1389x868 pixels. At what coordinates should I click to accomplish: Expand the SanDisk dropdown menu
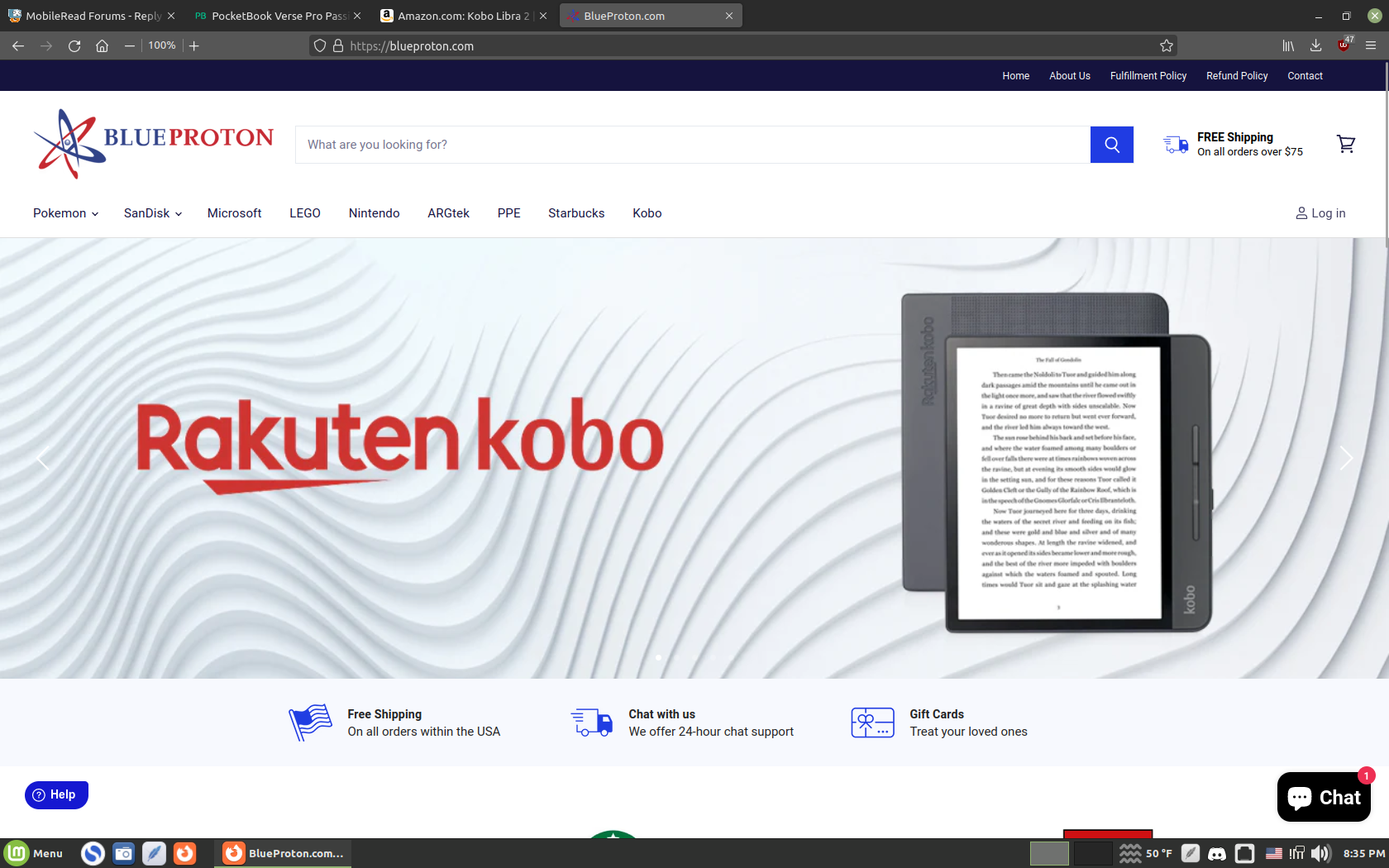[153, 213]
